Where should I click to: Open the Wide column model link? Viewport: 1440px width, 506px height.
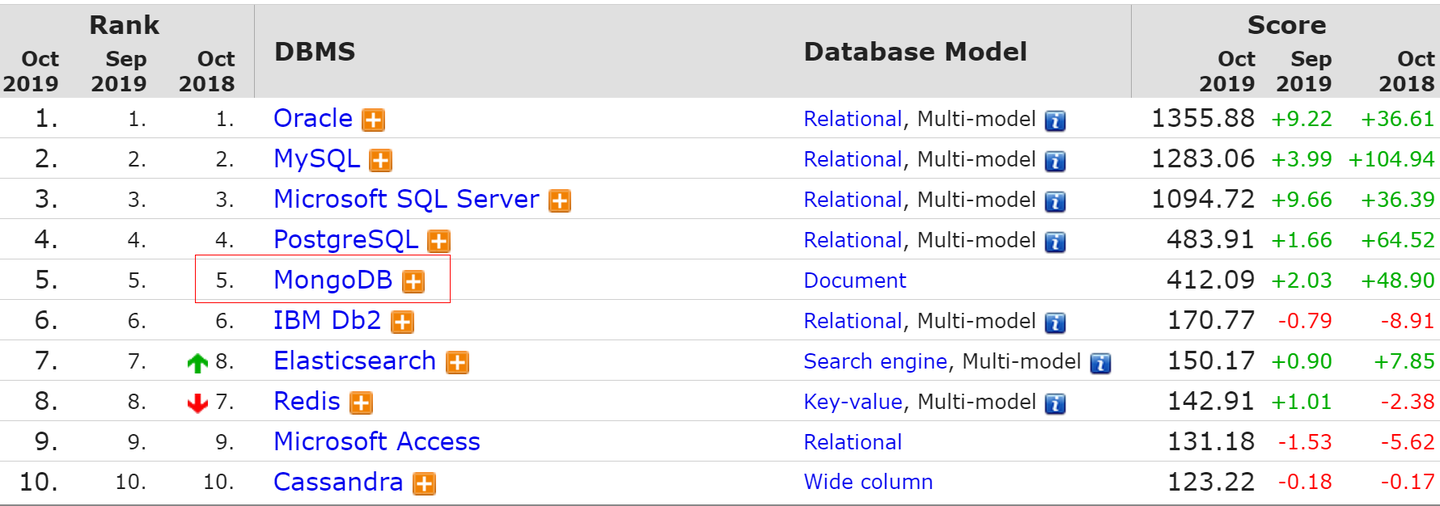pyautogui.click(x=868, y=482)
